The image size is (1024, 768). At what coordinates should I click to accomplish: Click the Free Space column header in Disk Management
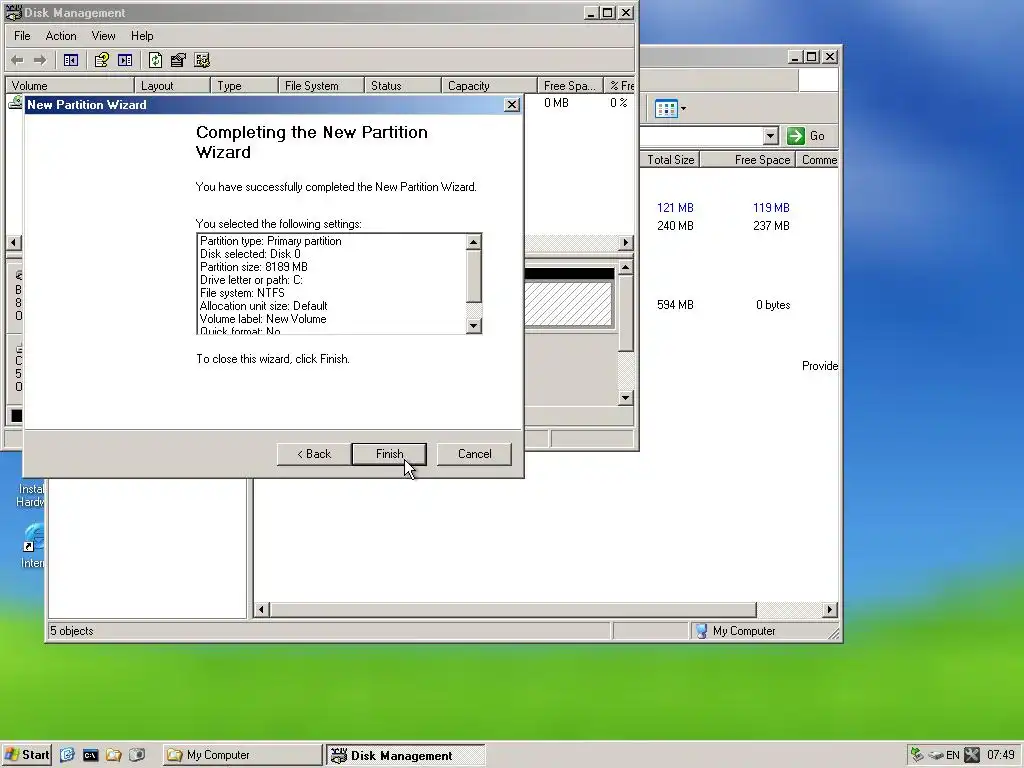(x=569, y=86)
